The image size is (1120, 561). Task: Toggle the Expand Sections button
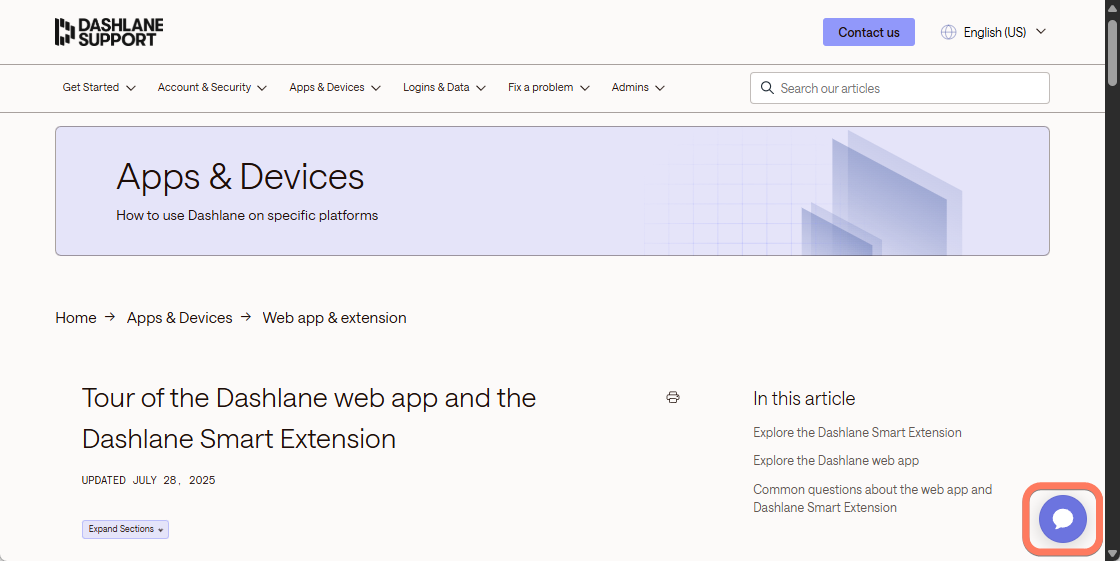coord(125,530)
